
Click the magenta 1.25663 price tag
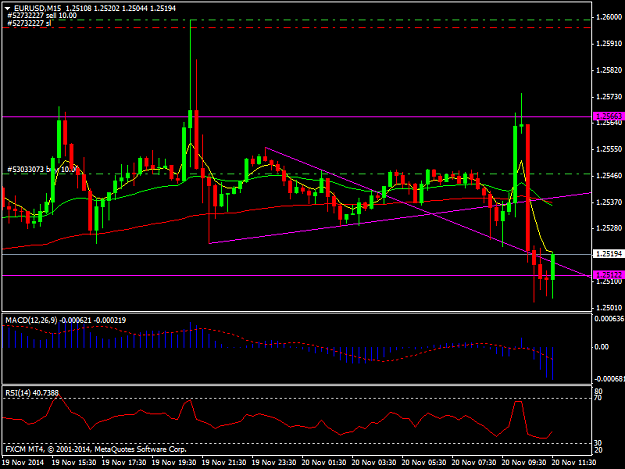608,116
